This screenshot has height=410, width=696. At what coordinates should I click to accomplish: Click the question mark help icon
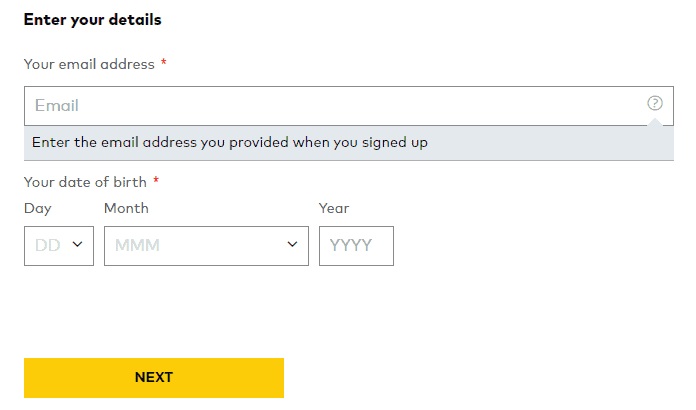click(655, 103)
